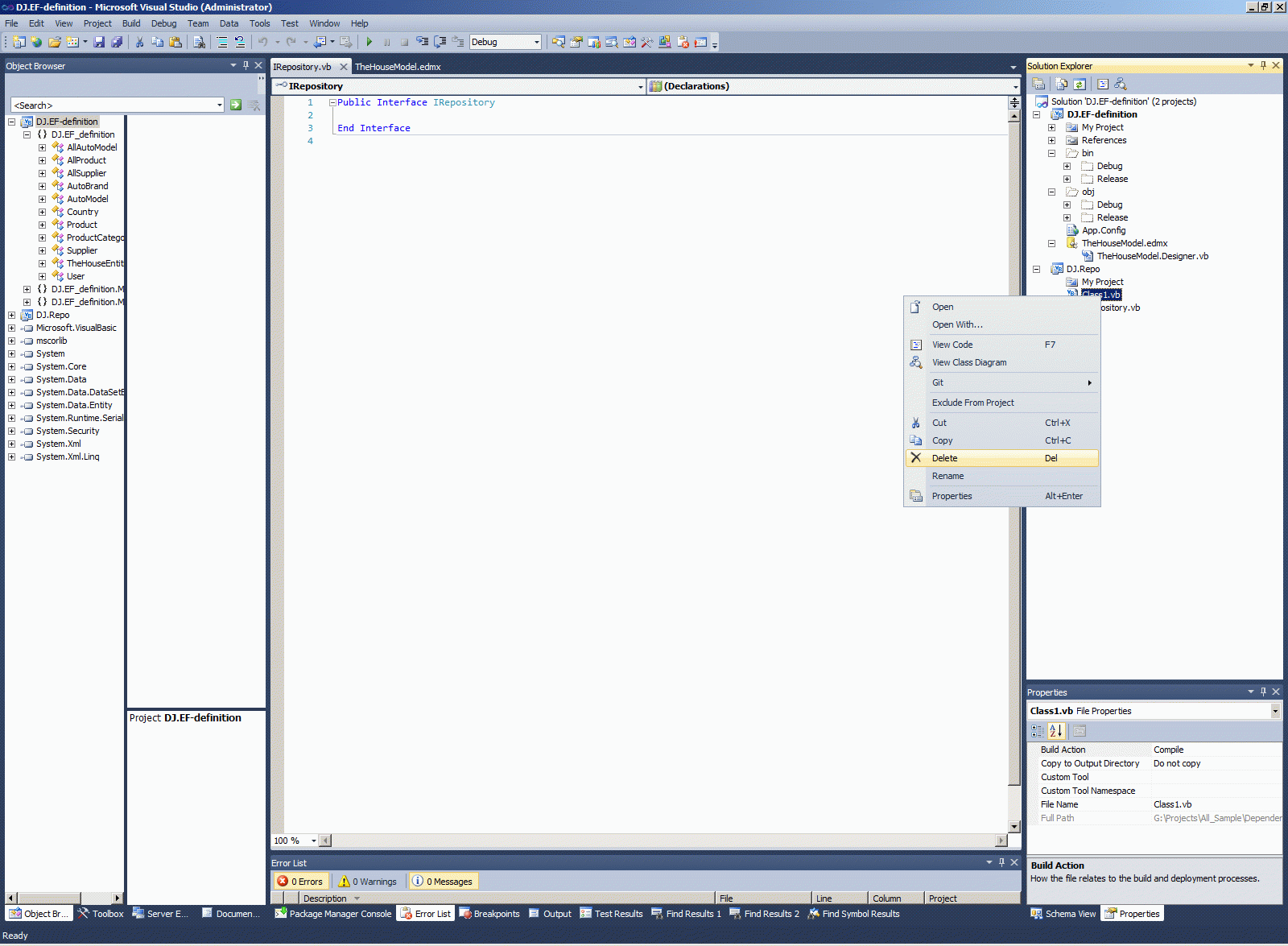
Task: Open the Class1.vb File Properties dropdown
Action: (1275, 711)
